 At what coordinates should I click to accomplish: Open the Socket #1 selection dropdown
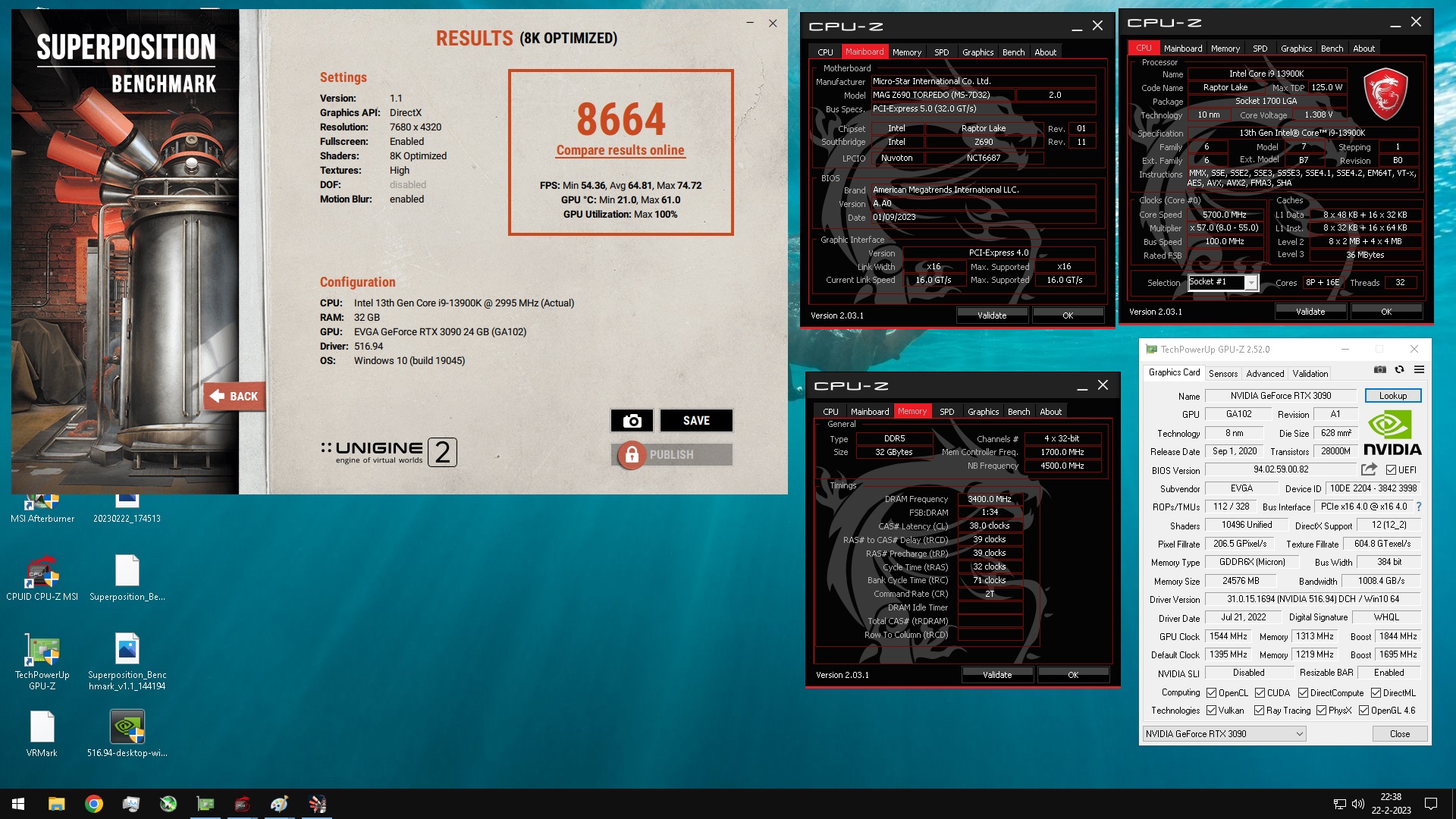click(x=1223, y=282)
